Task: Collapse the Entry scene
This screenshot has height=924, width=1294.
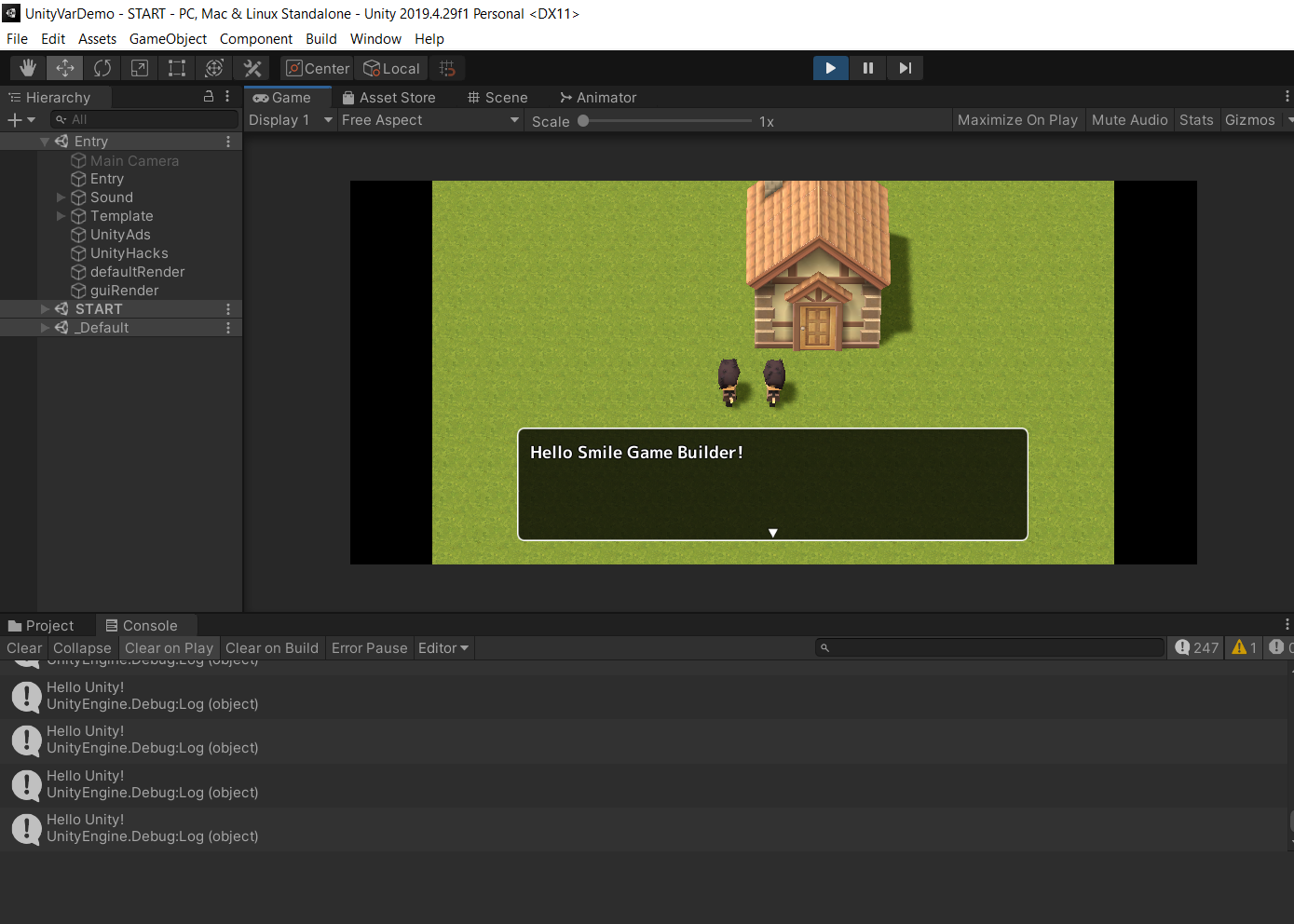Action: tap(45, 142)
